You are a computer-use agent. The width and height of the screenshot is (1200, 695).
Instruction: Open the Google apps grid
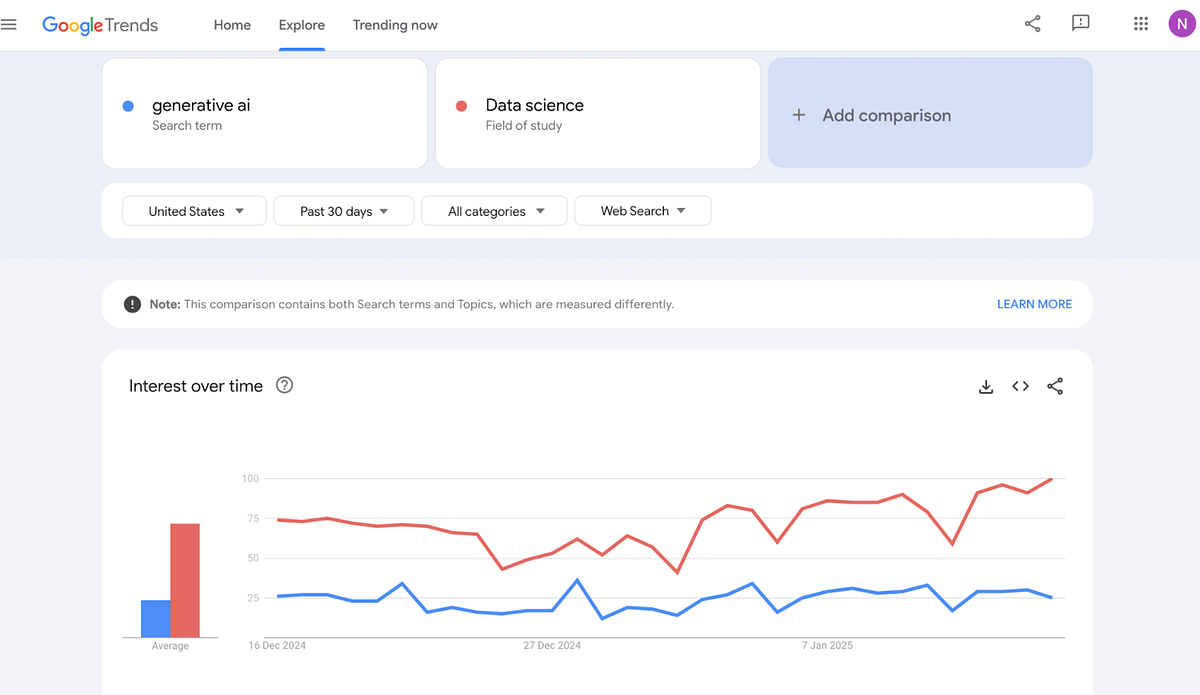point(1140,24)
